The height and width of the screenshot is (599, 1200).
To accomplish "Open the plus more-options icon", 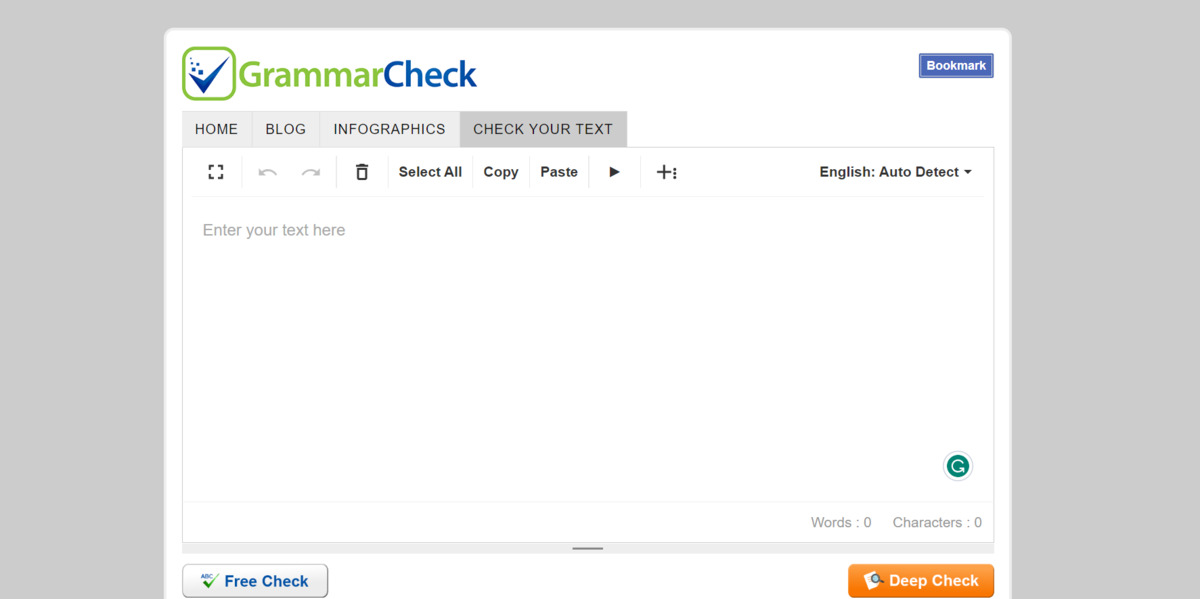I will click(x=666, y=172).
